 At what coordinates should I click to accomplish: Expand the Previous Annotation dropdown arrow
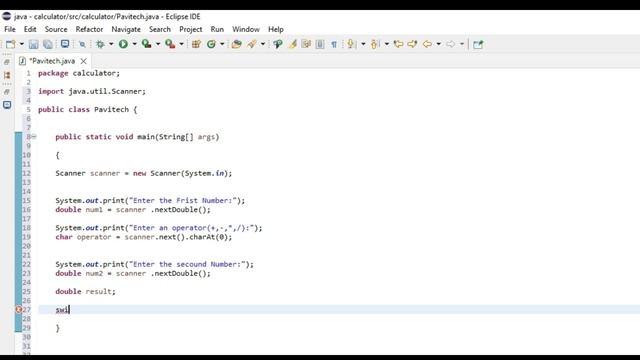[x=387, y=44]
